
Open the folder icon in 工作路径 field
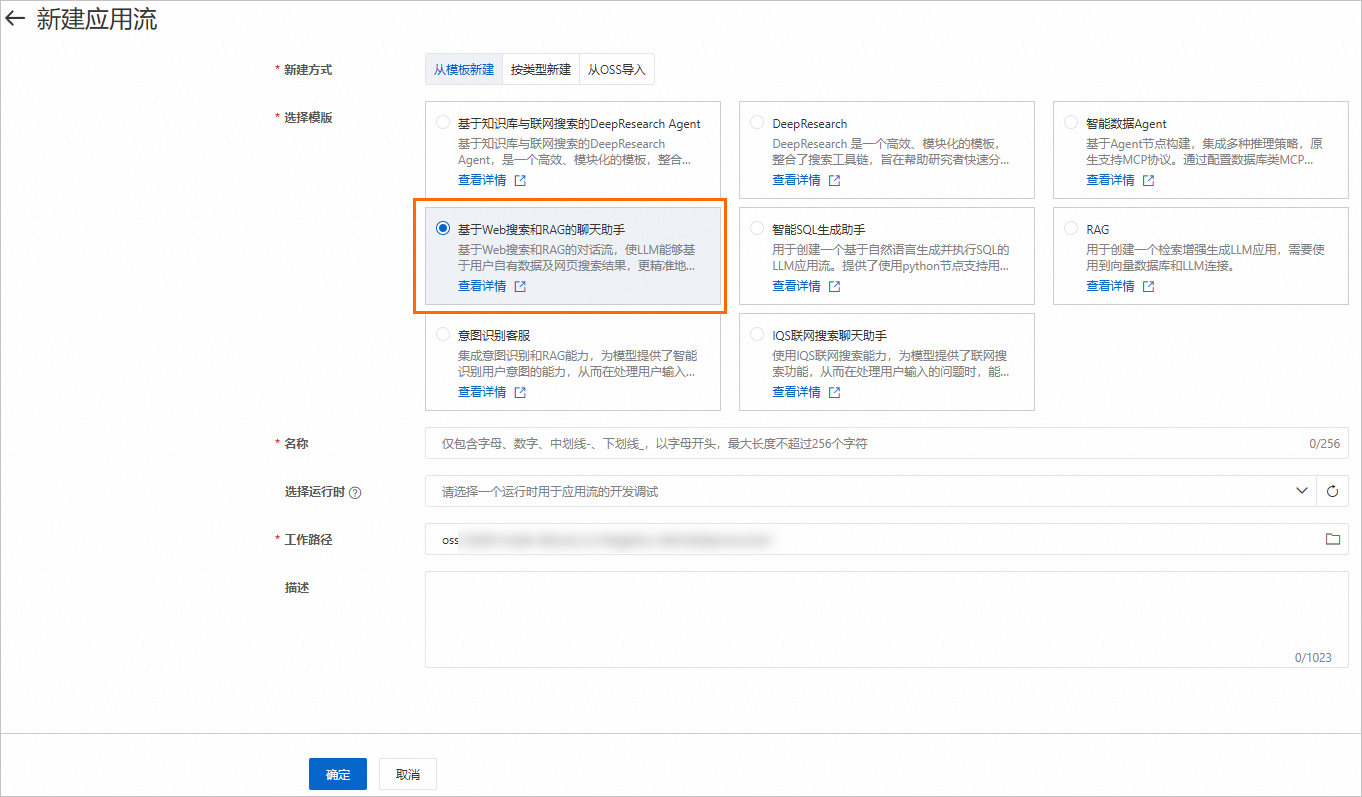[1332, 539]
